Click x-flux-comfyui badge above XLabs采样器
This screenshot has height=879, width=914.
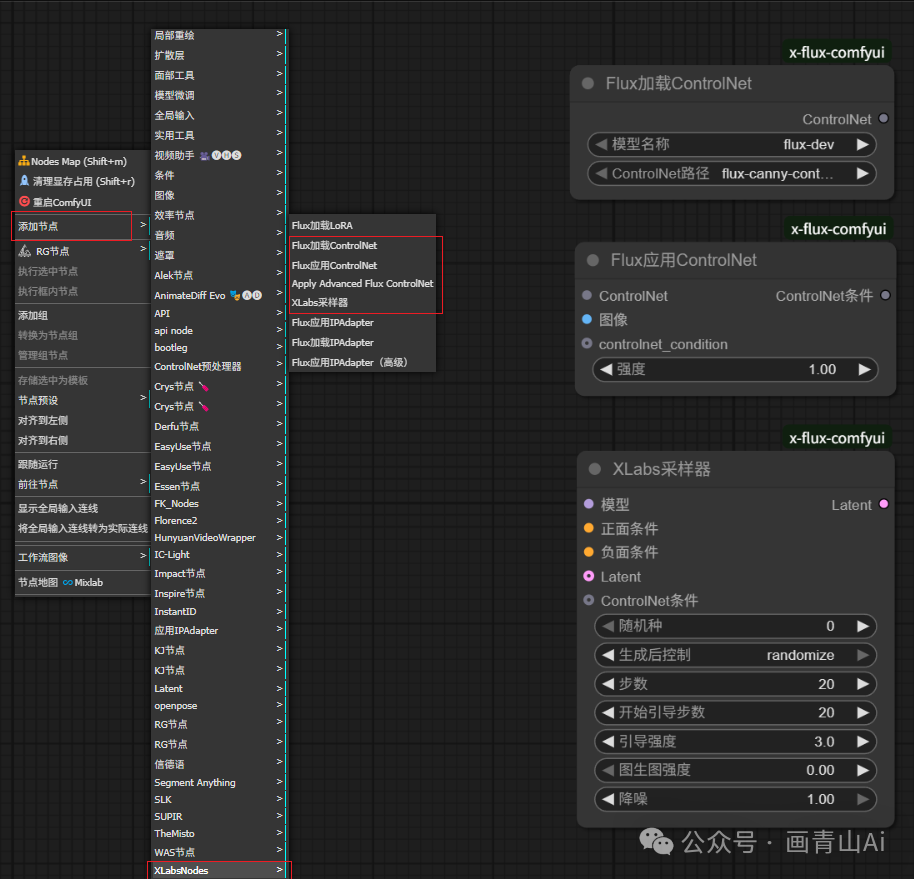[836, 438]
